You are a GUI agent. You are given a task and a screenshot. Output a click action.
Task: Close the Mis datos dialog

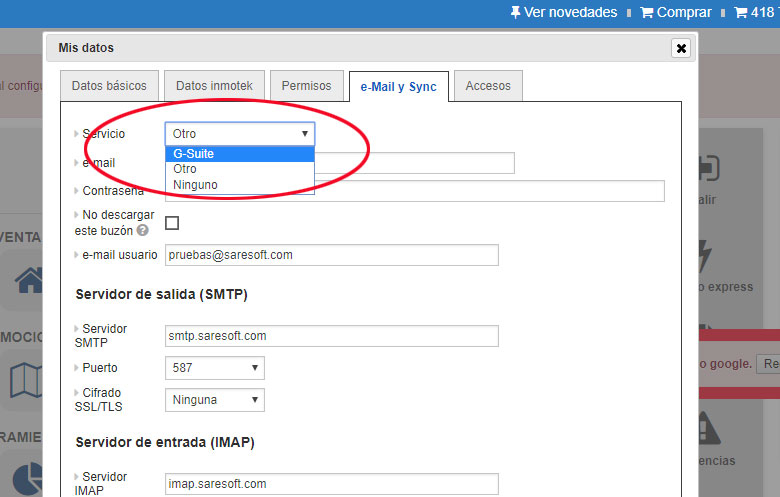(681, 48)
